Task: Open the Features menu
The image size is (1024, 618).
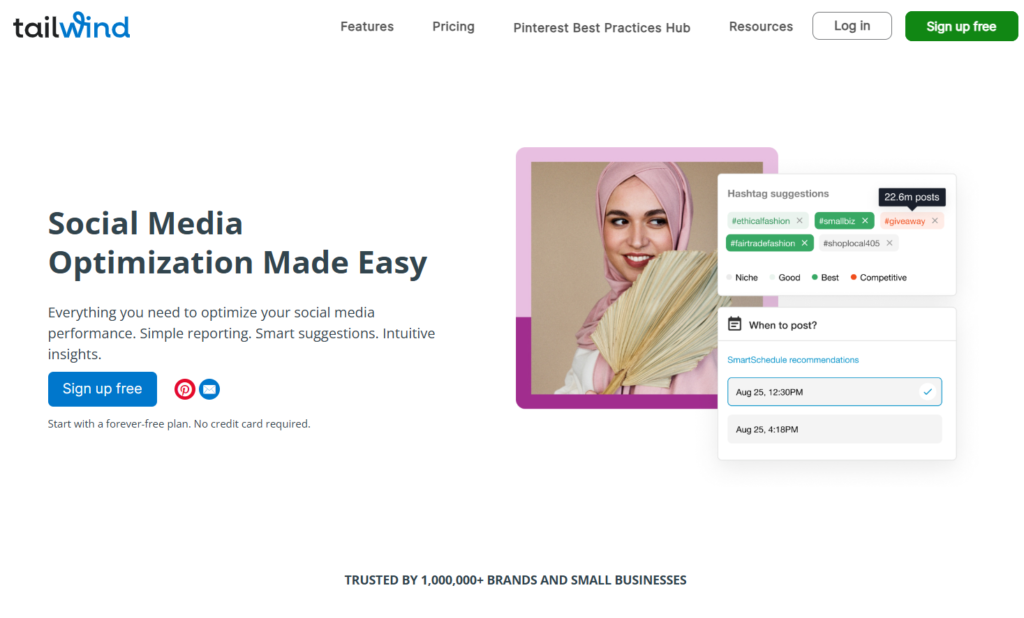Action: click(x=367, y=27)
